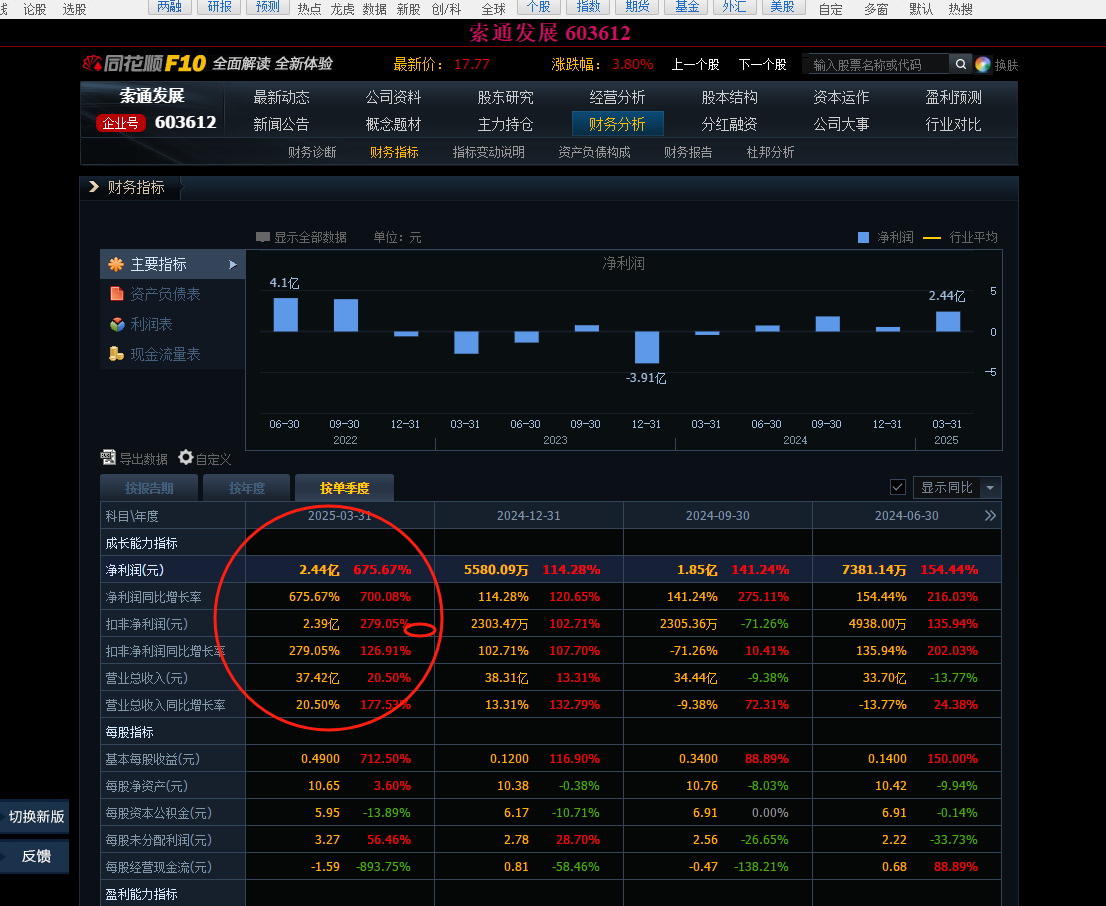Open the 财务诊断 sub-tab
This screenshot has width=1106, height=906.
tap(312, 152)
